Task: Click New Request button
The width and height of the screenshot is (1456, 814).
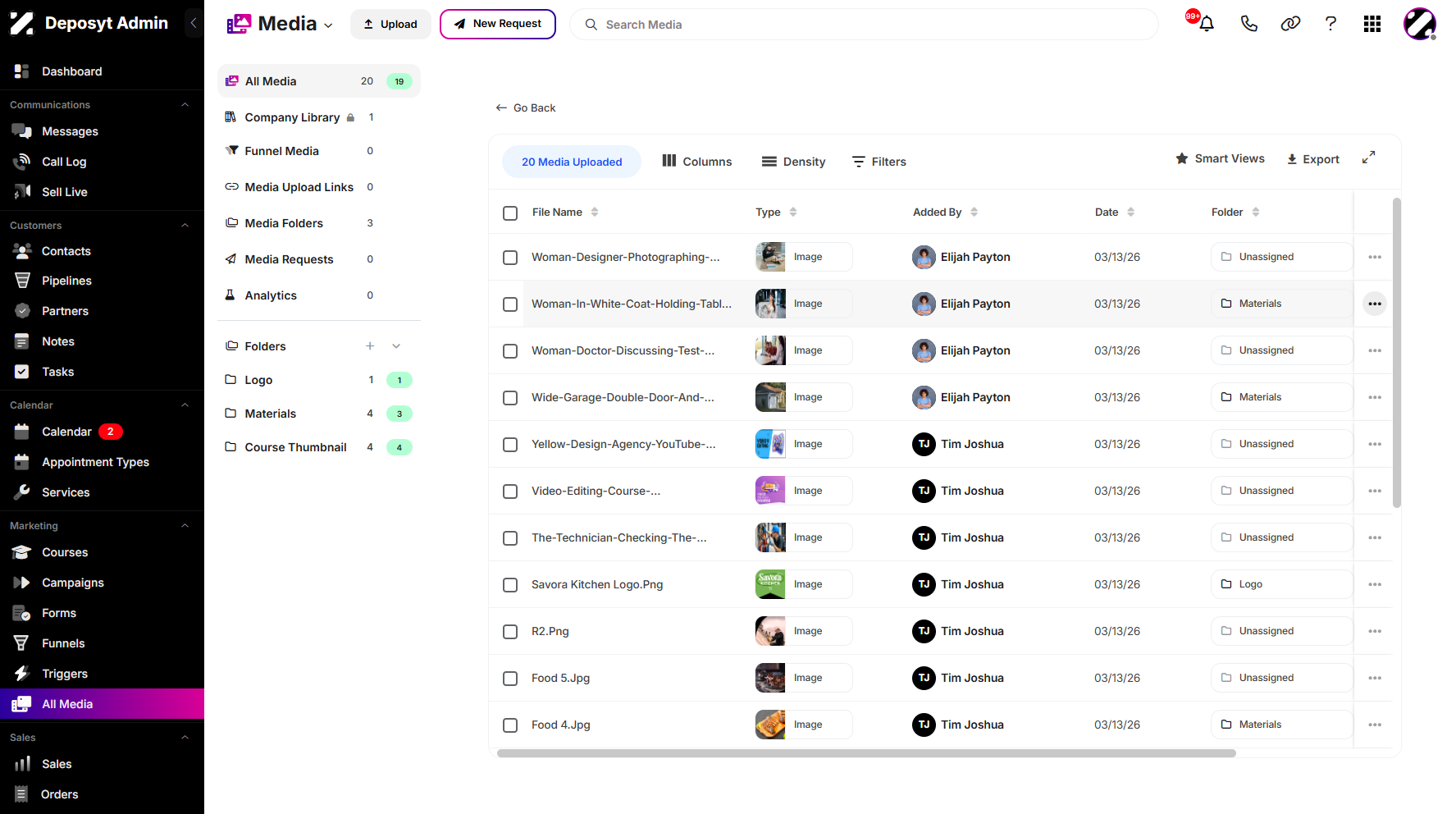Action: (498, 24)
